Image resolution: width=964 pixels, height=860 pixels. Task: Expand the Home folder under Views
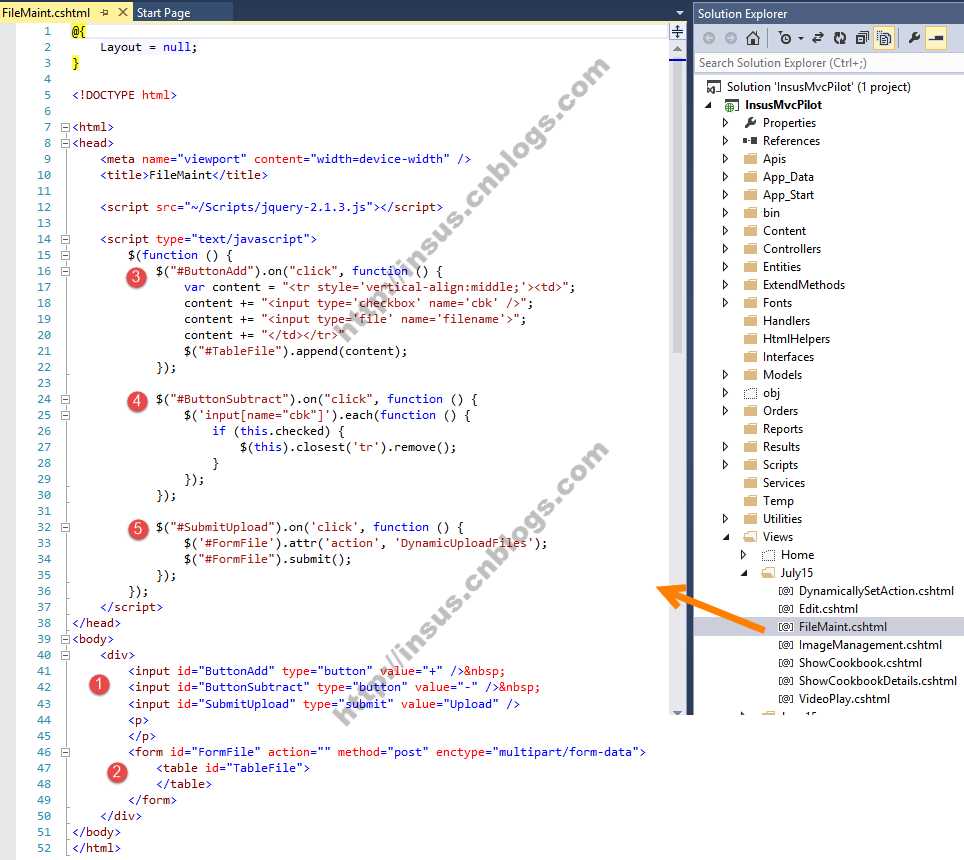pyautogui.click(x=743, y=555)
